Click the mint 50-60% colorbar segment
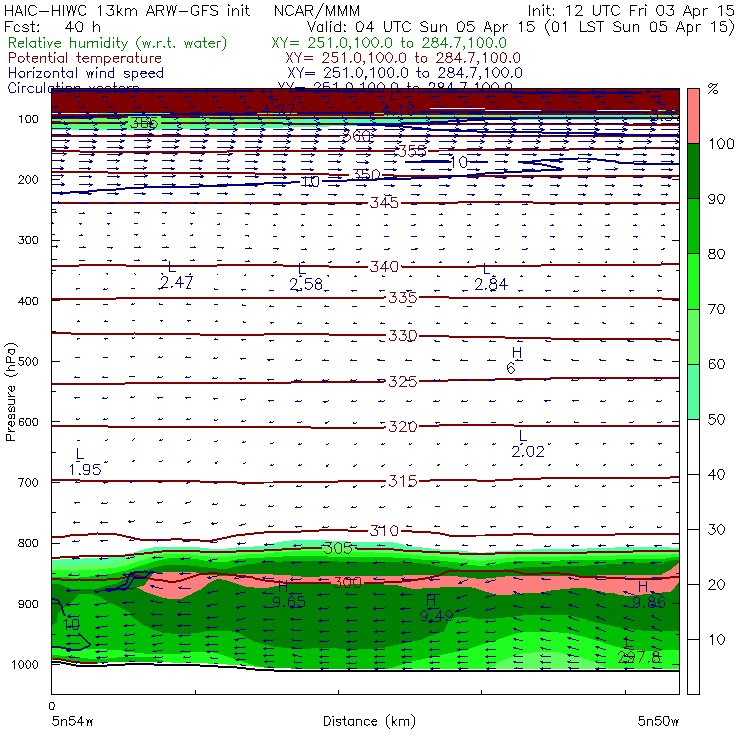 pyautogui.click(x=693, y=392)
